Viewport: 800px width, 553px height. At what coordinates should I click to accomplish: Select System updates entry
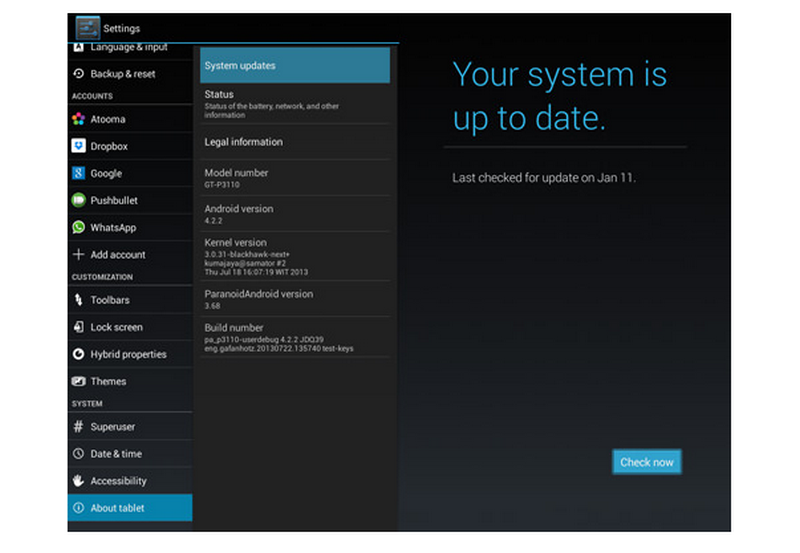295,65
